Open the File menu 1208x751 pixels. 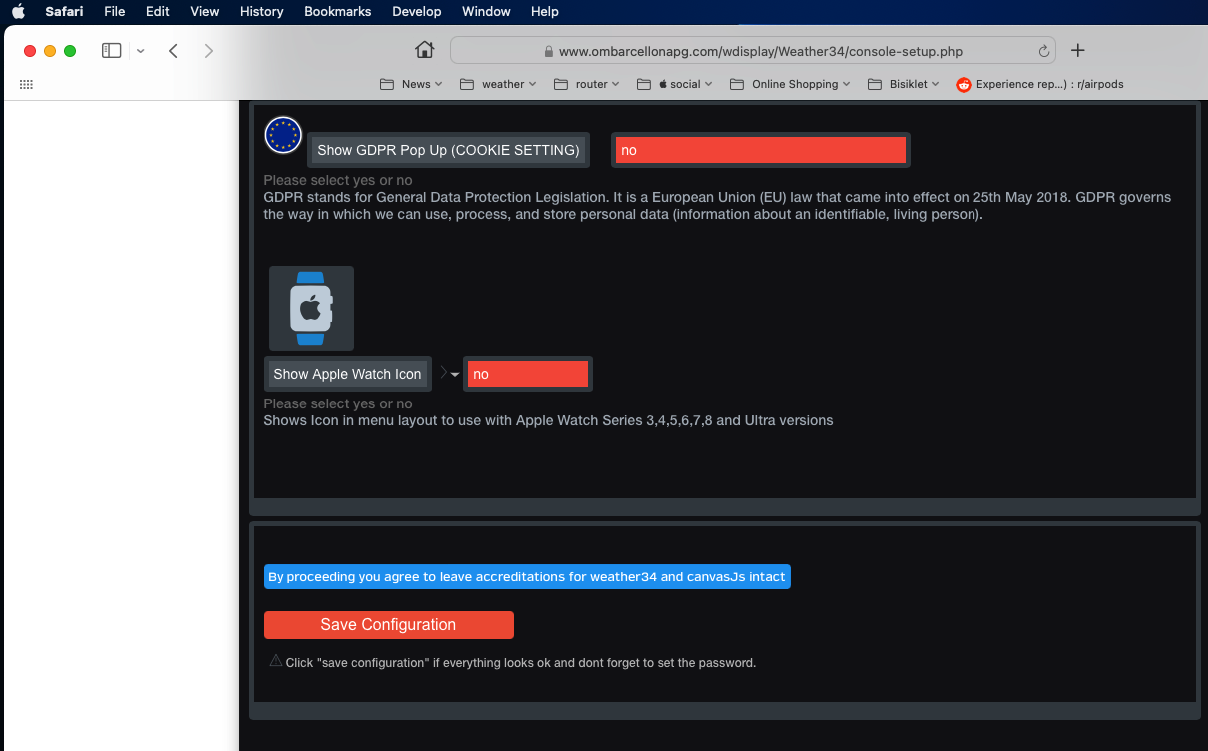(x=115, y=12)
